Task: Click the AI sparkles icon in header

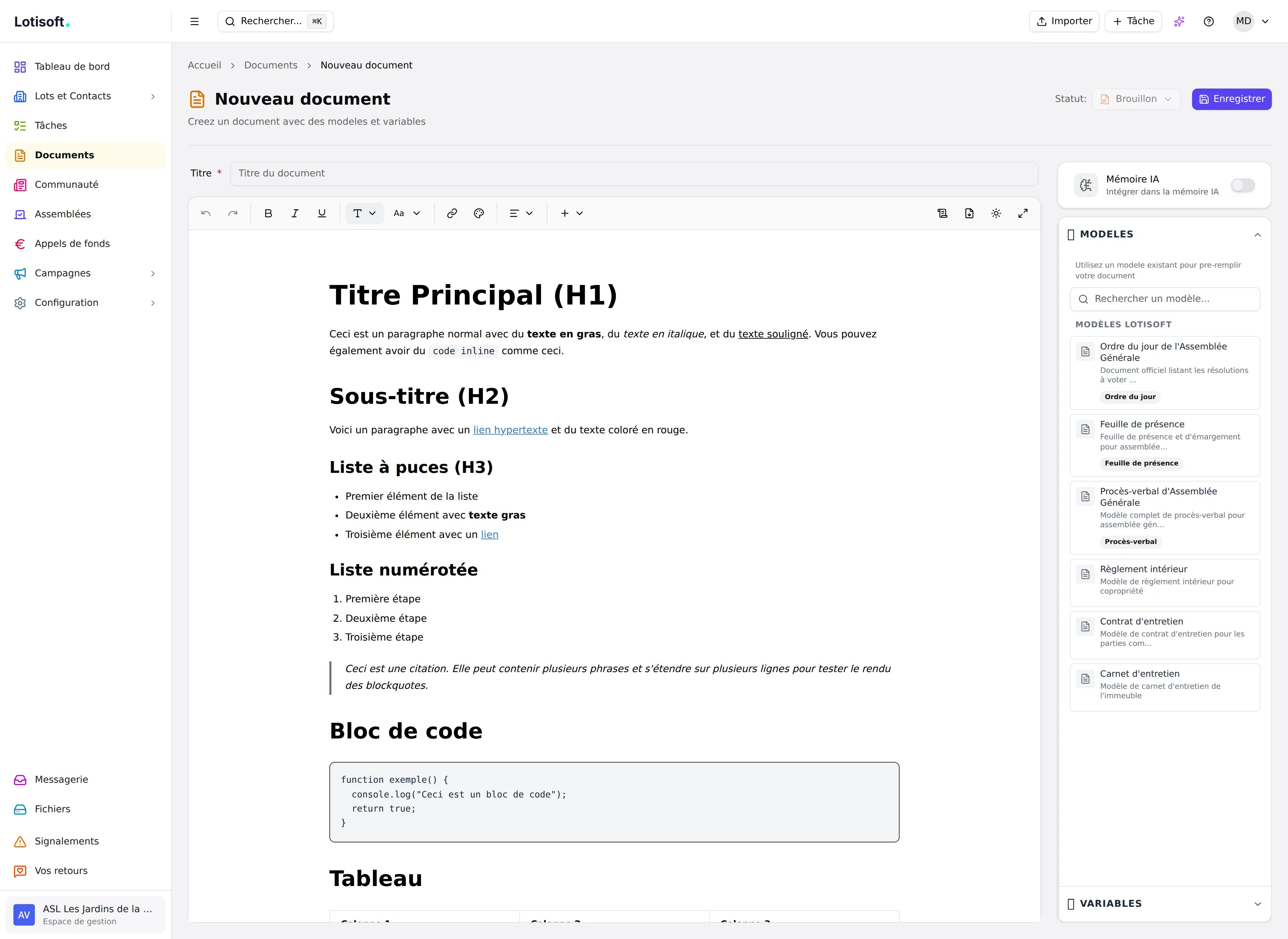Action: point(1179,21)
